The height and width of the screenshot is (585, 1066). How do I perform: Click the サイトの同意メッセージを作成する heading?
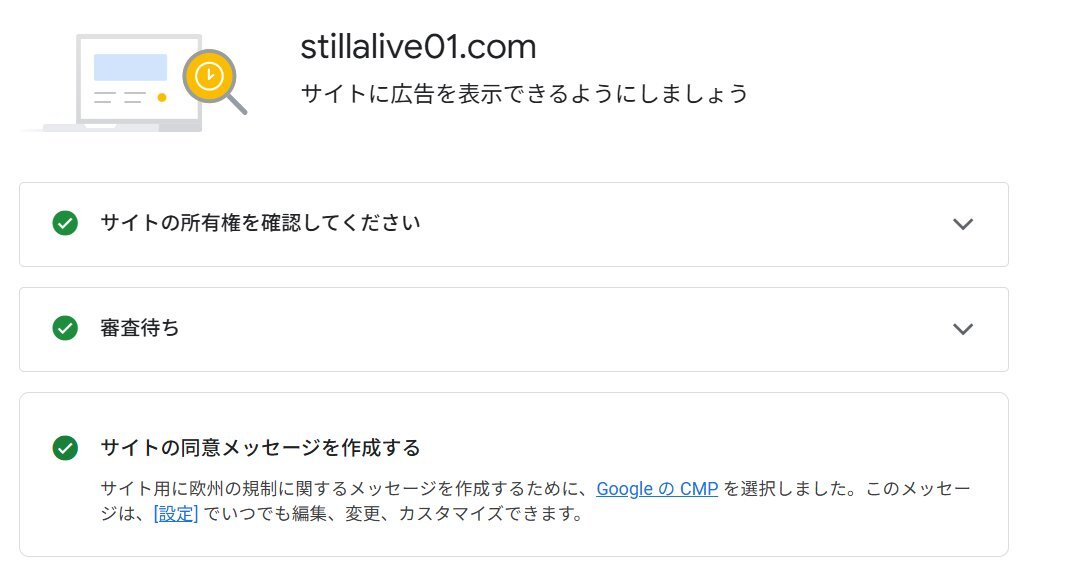click(260, 448)
